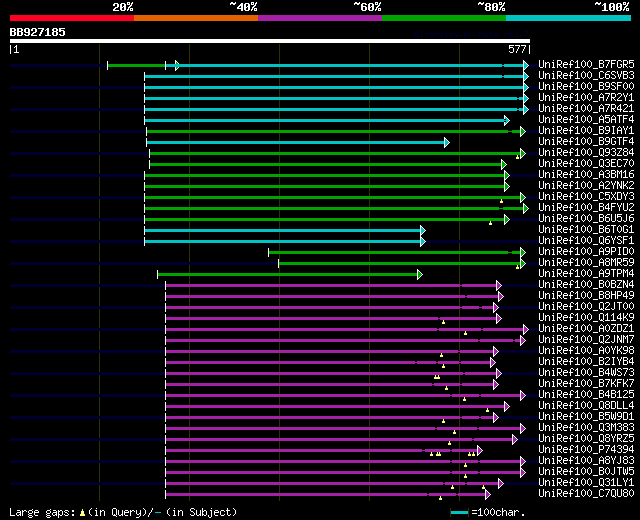This screenshot has width=640, height=520.
Task: Select the UniRef100_A8MR59 label
Action: tap(586, 263)
